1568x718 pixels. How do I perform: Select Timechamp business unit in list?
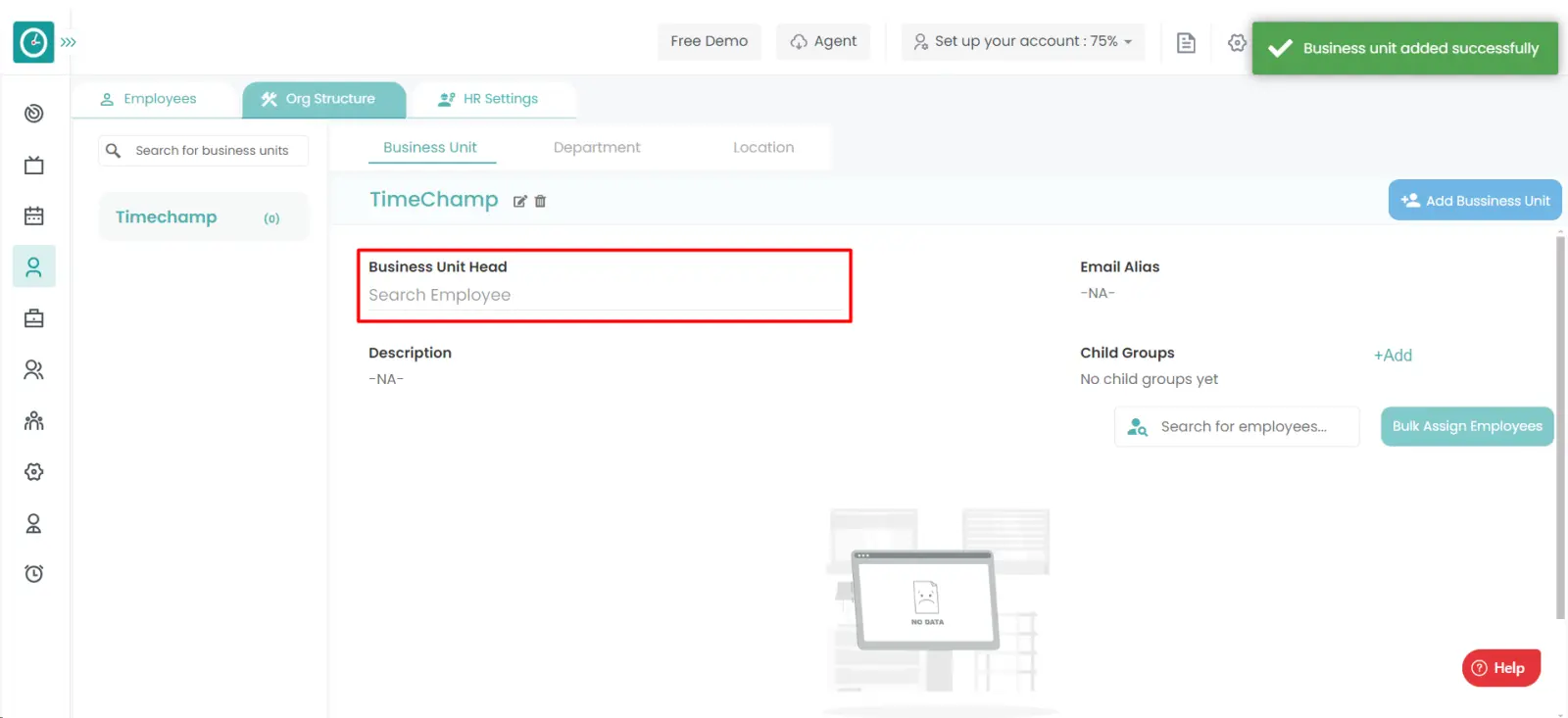coord(203,217)
